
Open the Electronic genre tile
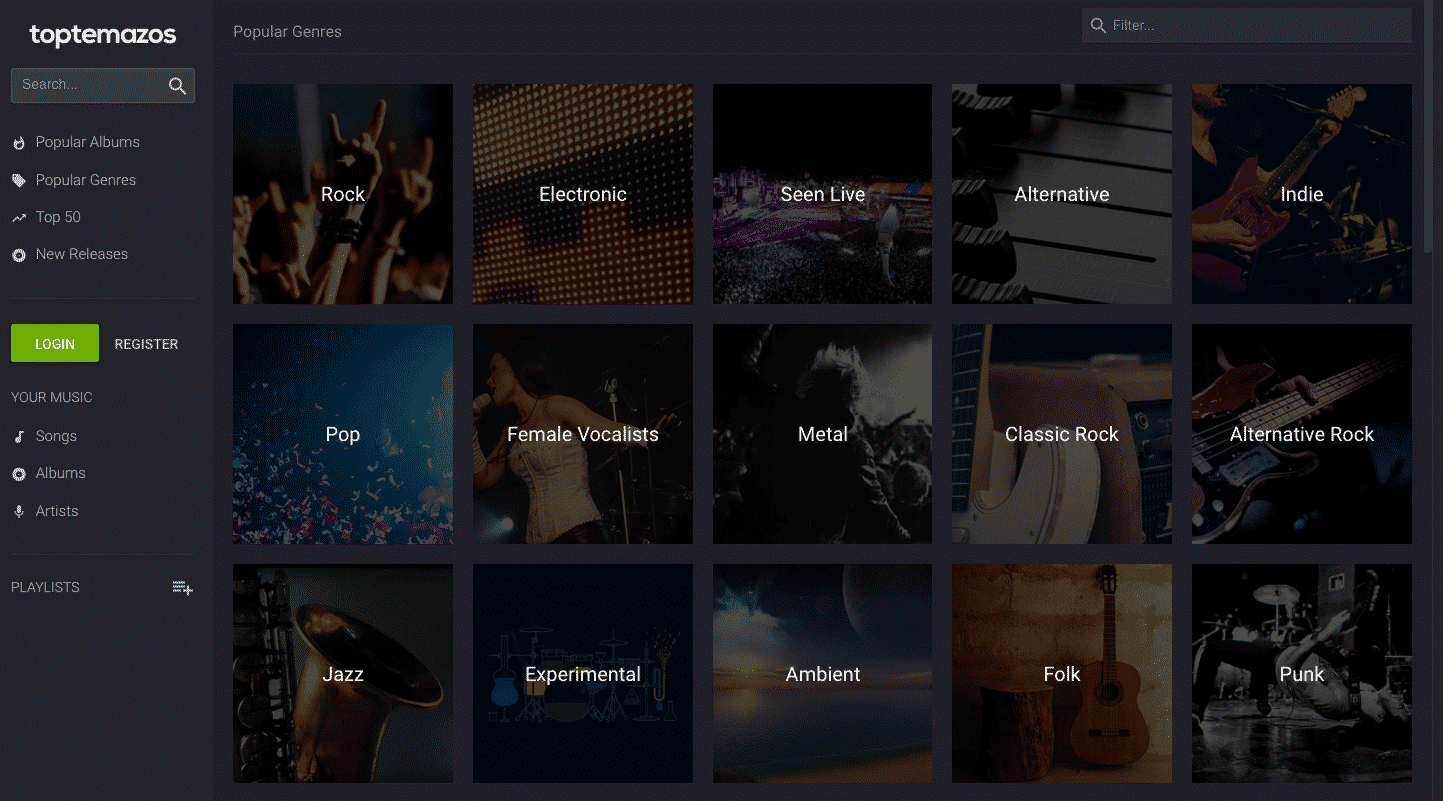[583, 194]
